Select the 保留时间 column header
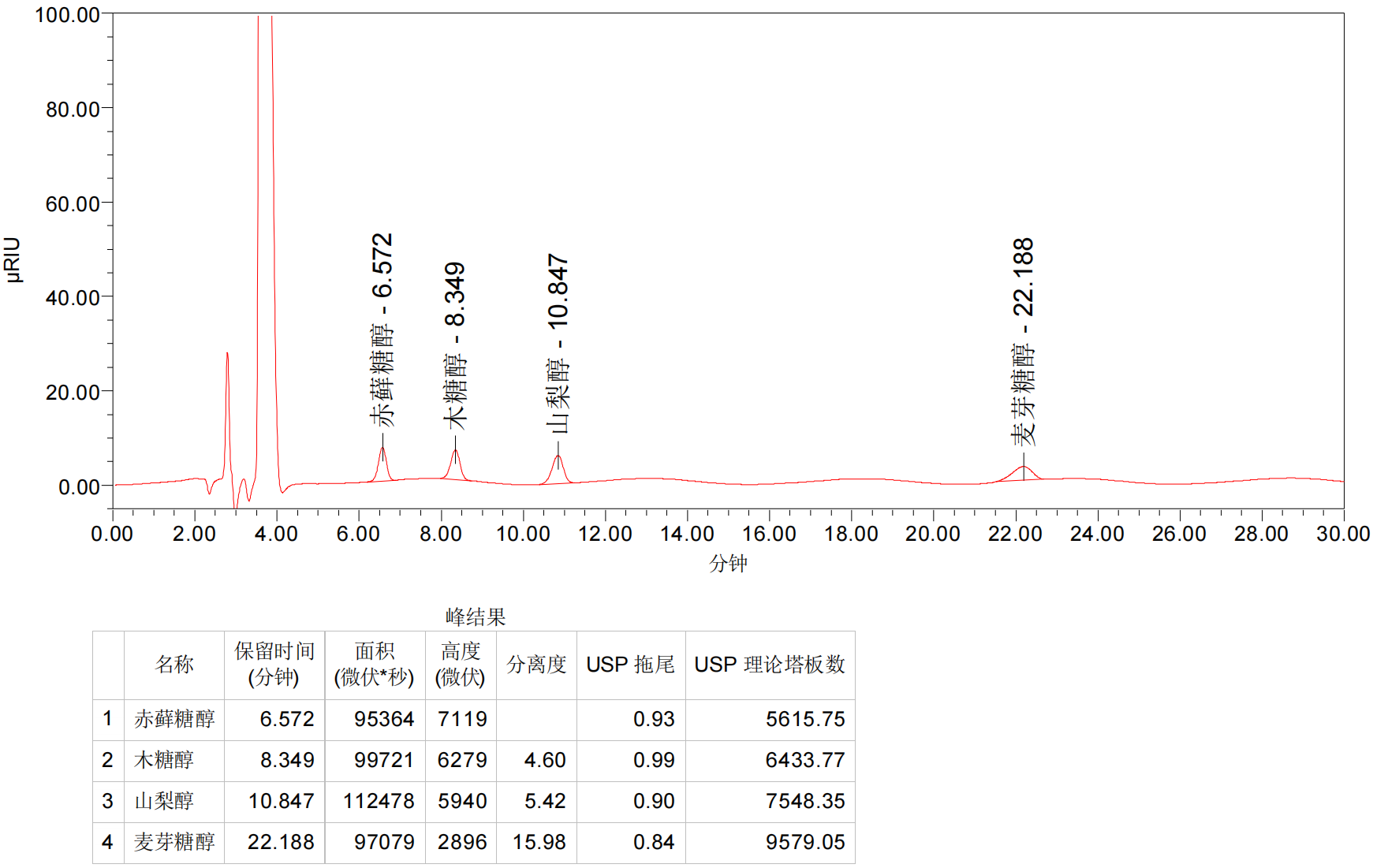 tap(274, 665)
